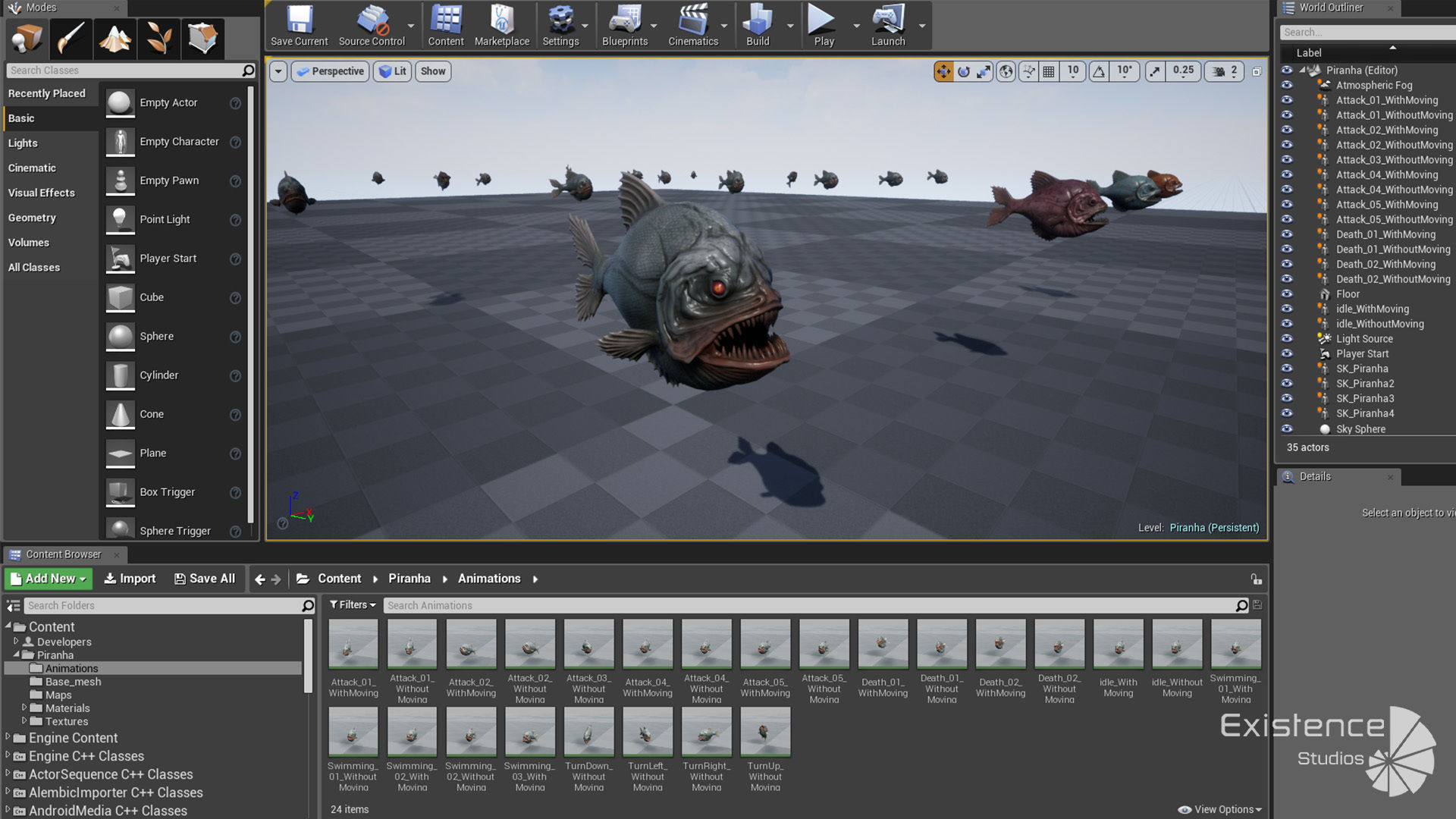Viewport: 1456px width, 819px height.
Task: Open the Marketplace toolbar icon
Action: (x=502, y=25)
